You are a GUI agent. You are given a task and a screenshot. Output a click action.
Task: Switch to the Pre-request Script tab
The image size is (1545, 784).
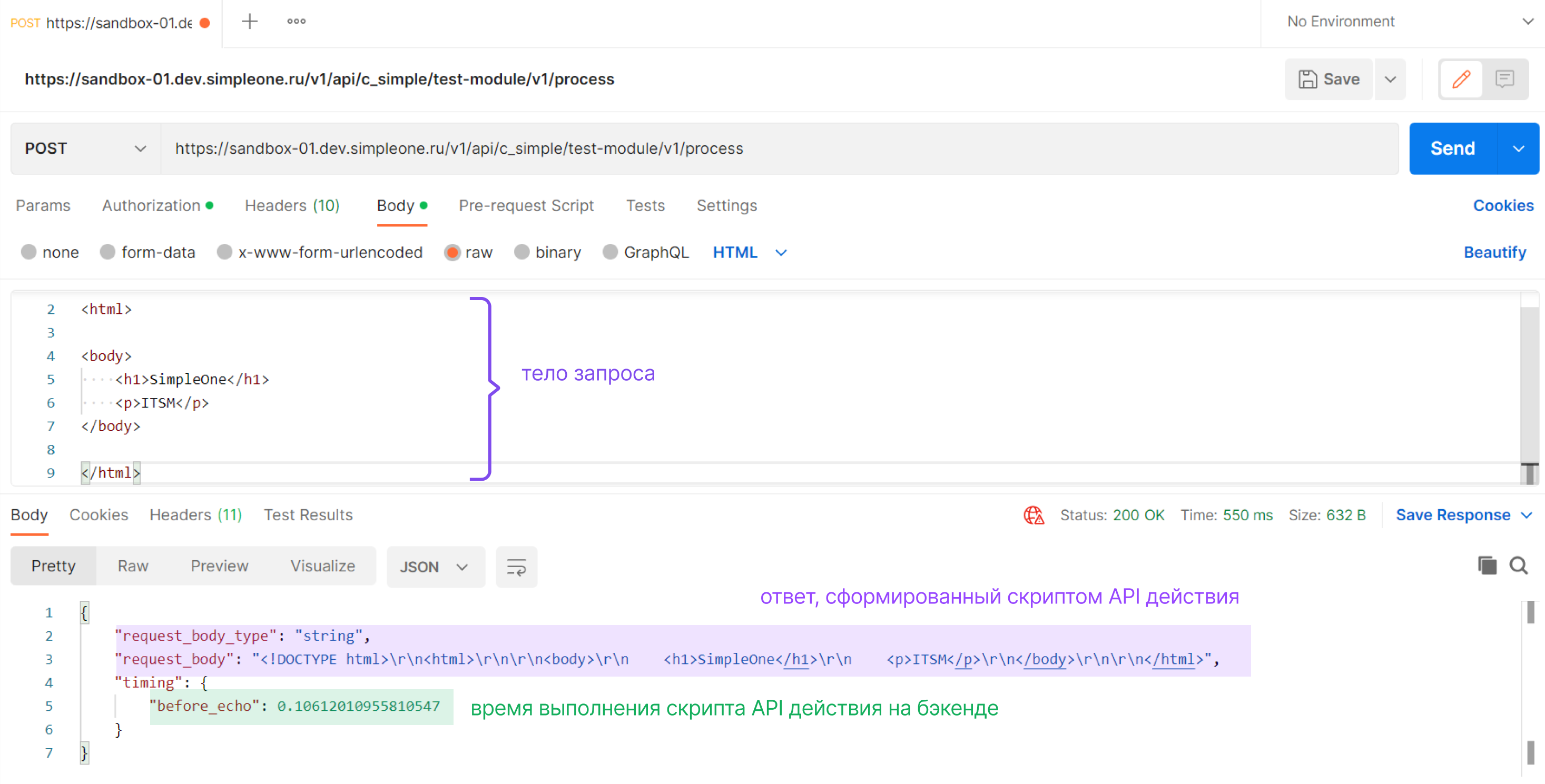click(526, 205)
